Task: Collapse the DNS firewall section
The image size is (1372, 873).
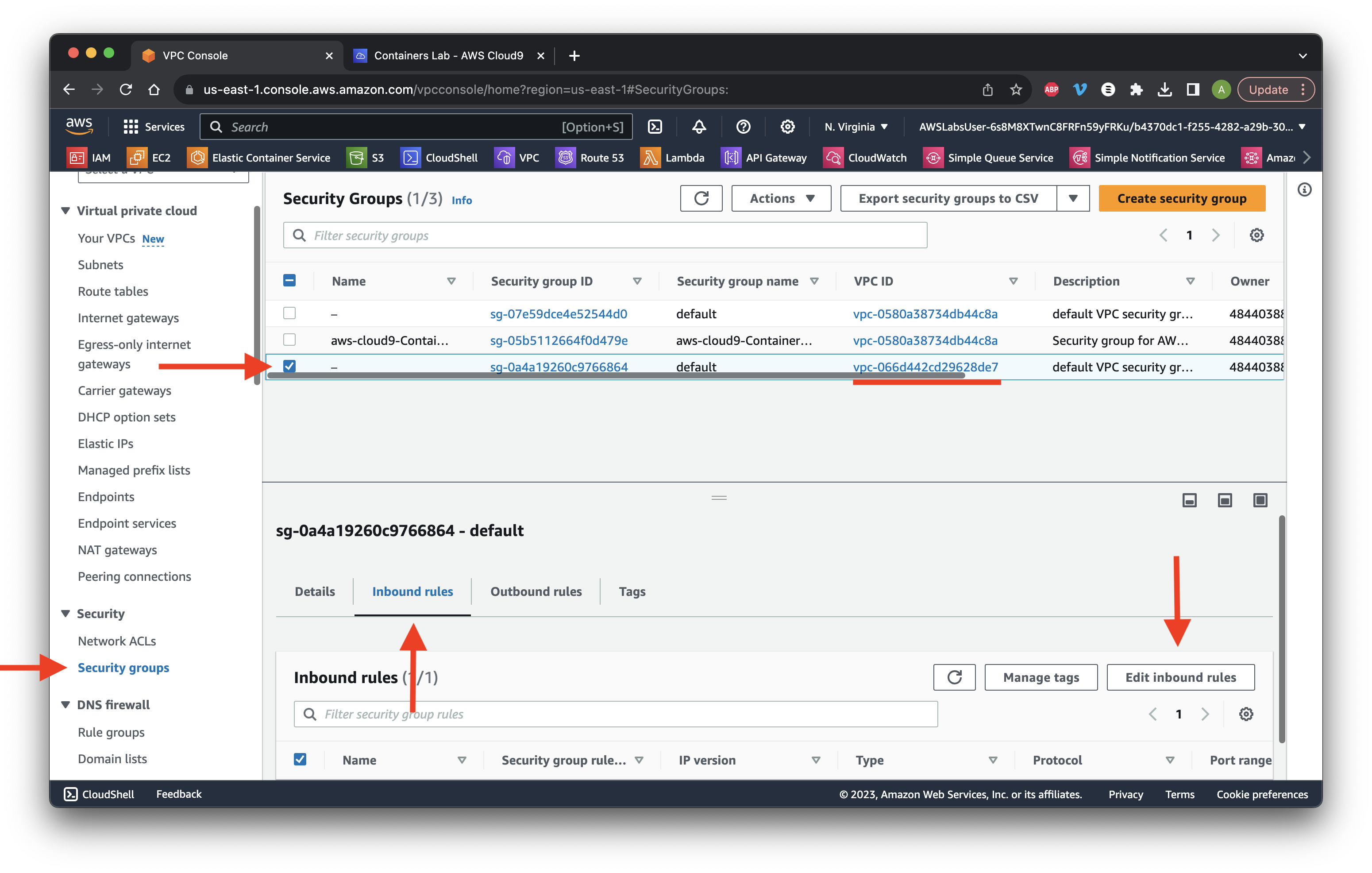Action: 66,705
